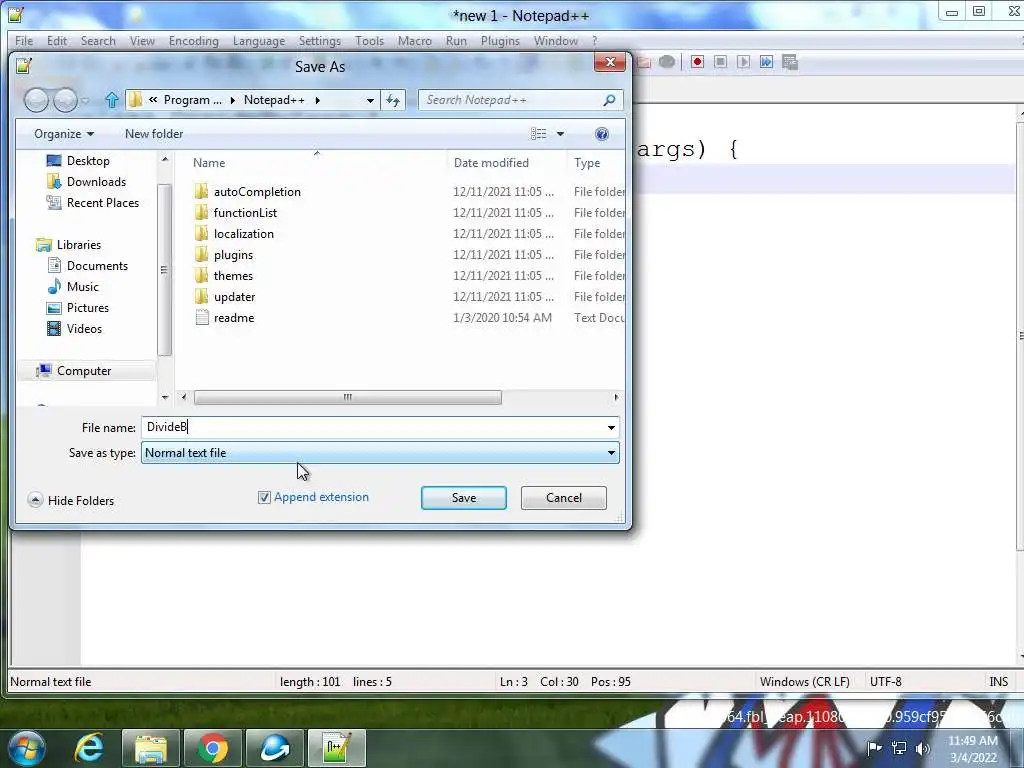Click the Change your view icon
This screenshot has width=1024, height=768.
pyautogui.click(x=539, y=134)
